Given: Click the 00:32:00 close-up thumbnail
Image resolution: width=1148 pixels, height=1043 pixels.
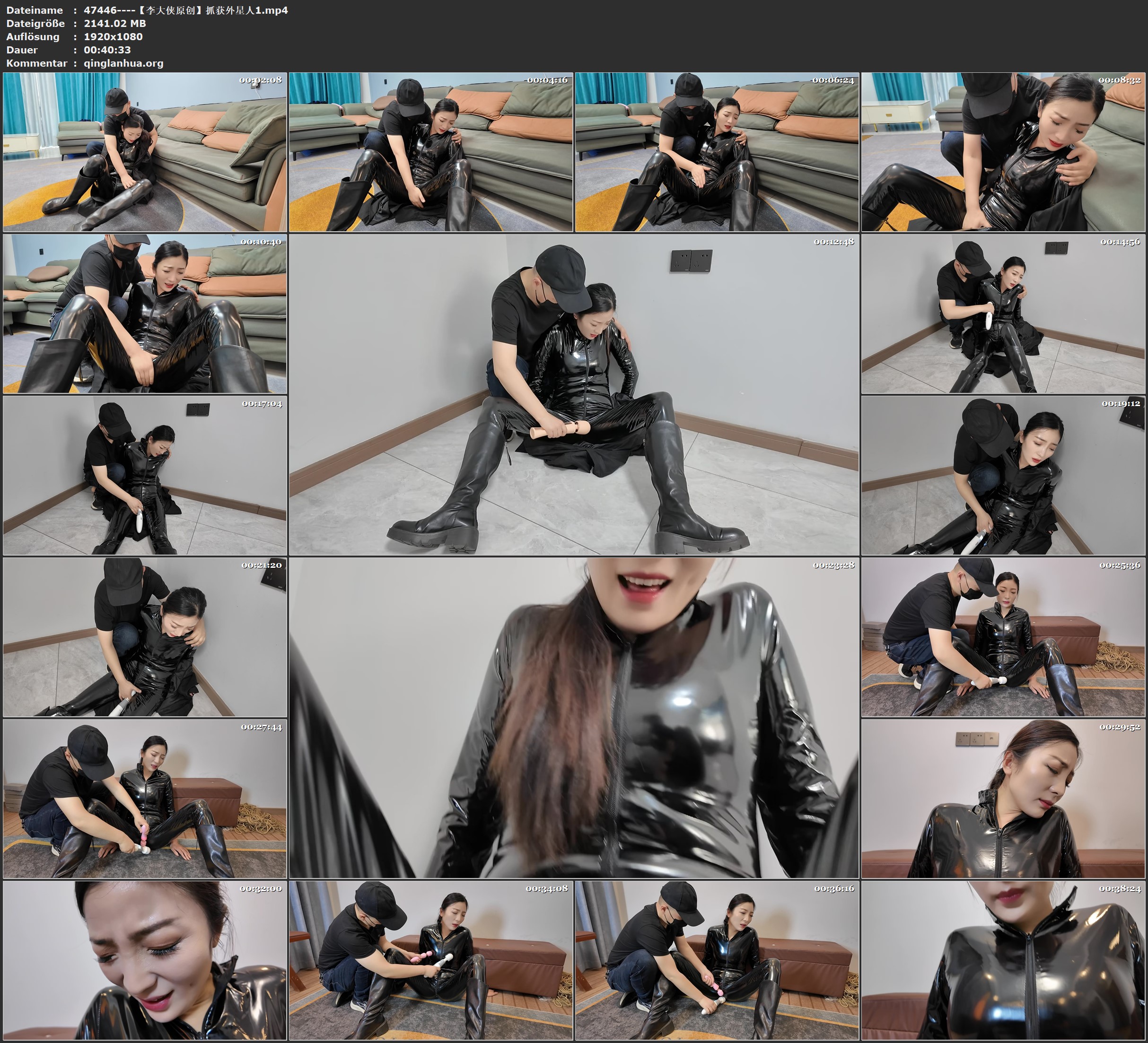Looking at the screenshot, I should pos(145,960).
